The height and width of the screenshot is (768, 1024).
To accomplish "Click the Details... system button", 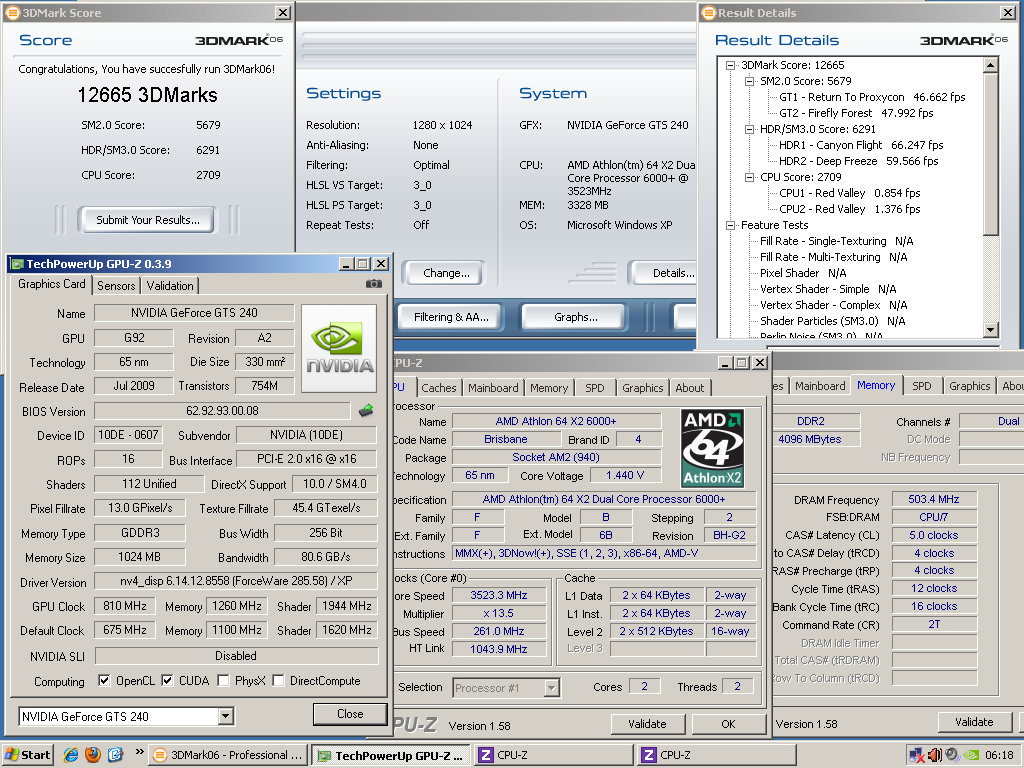I will click(x=665, y=273).
